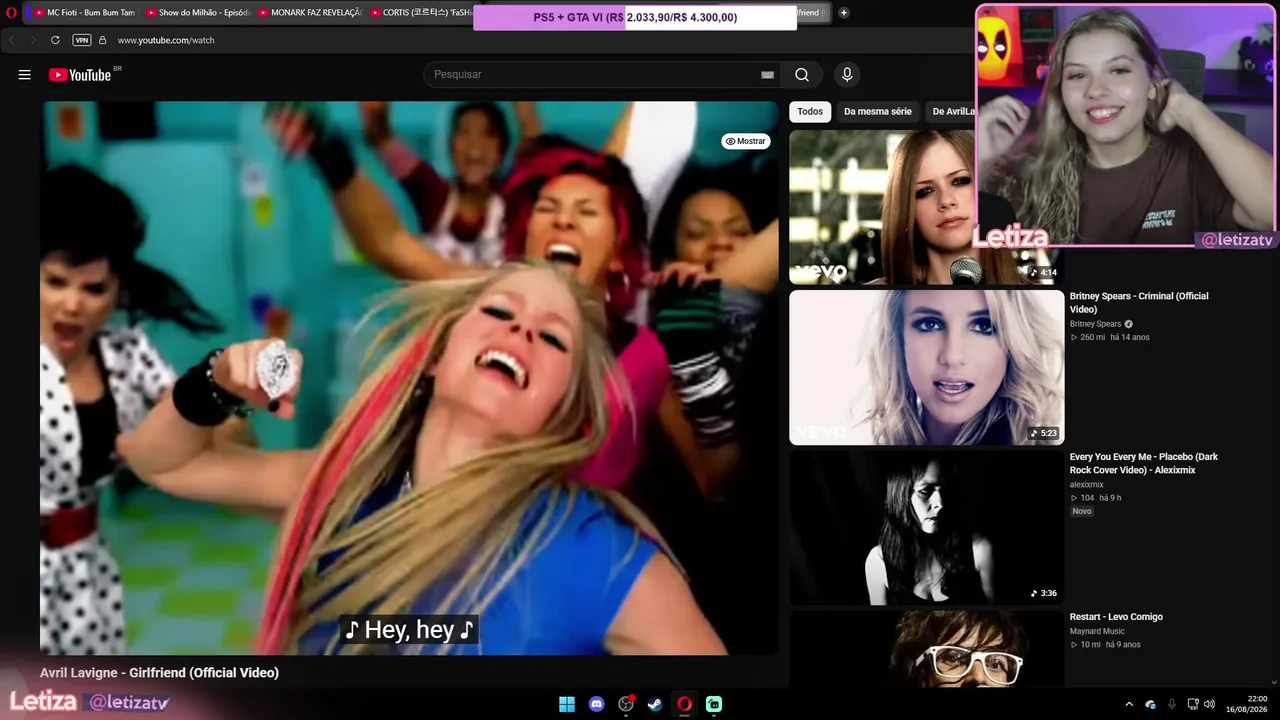Show hidden system tray icons

tap(1129, 704)
